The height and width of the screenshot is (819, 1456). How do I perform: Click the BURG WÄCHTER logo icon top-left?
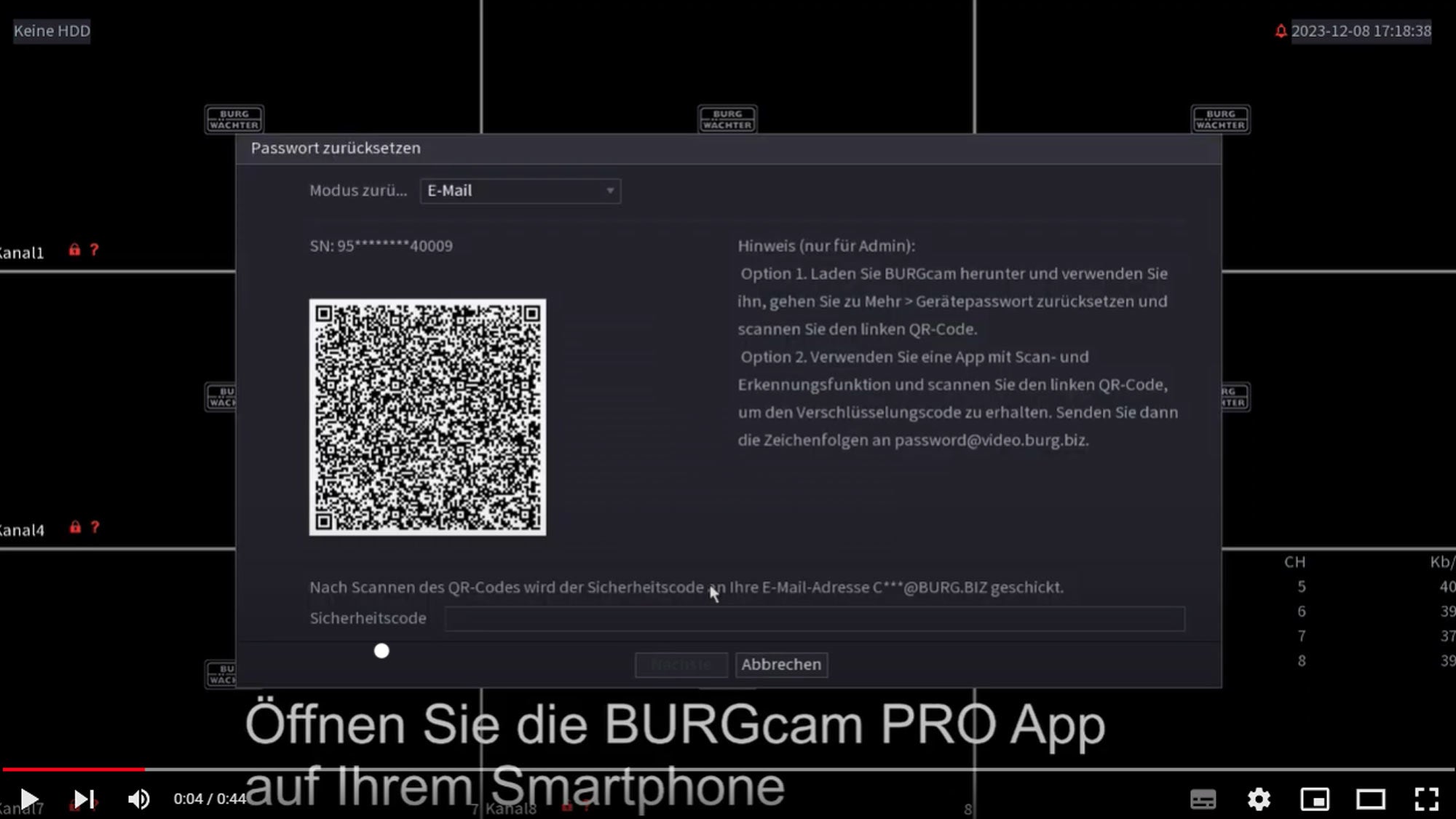click(233, 118)
